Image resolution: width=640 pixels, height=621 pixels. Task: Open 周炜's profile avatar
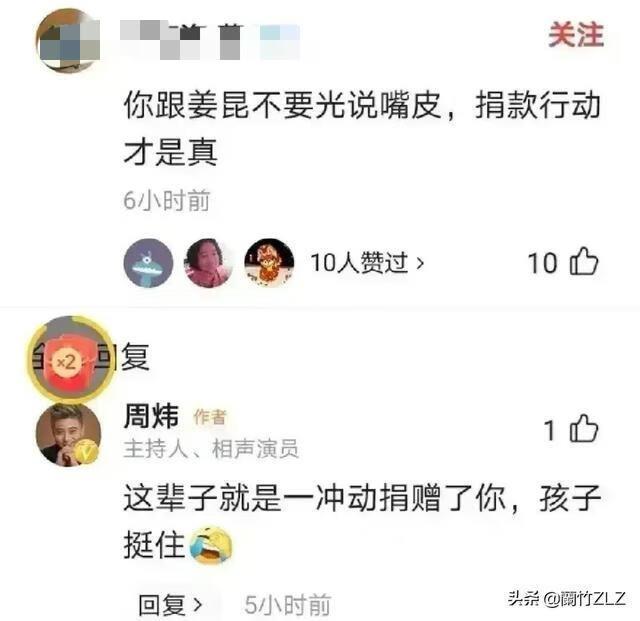(x=68, y=435)
